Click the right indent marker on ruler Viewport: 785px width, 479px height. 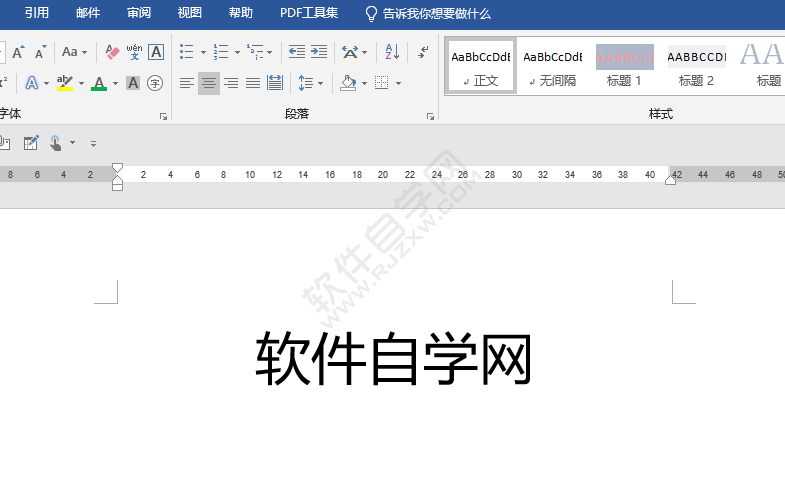point(670,180)
